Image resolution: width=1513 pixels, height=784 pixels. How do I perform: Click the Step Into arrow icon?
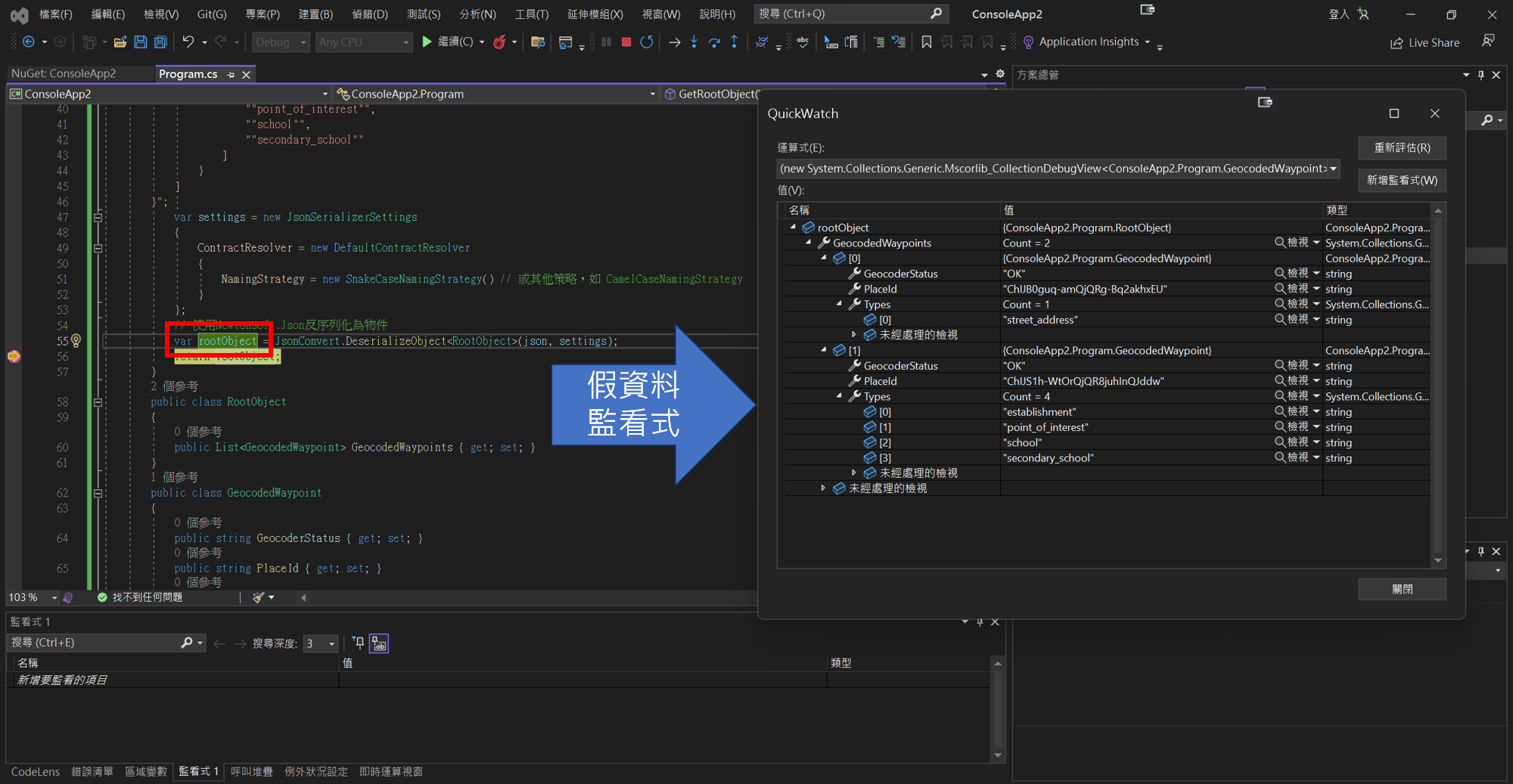pos(694,42)
